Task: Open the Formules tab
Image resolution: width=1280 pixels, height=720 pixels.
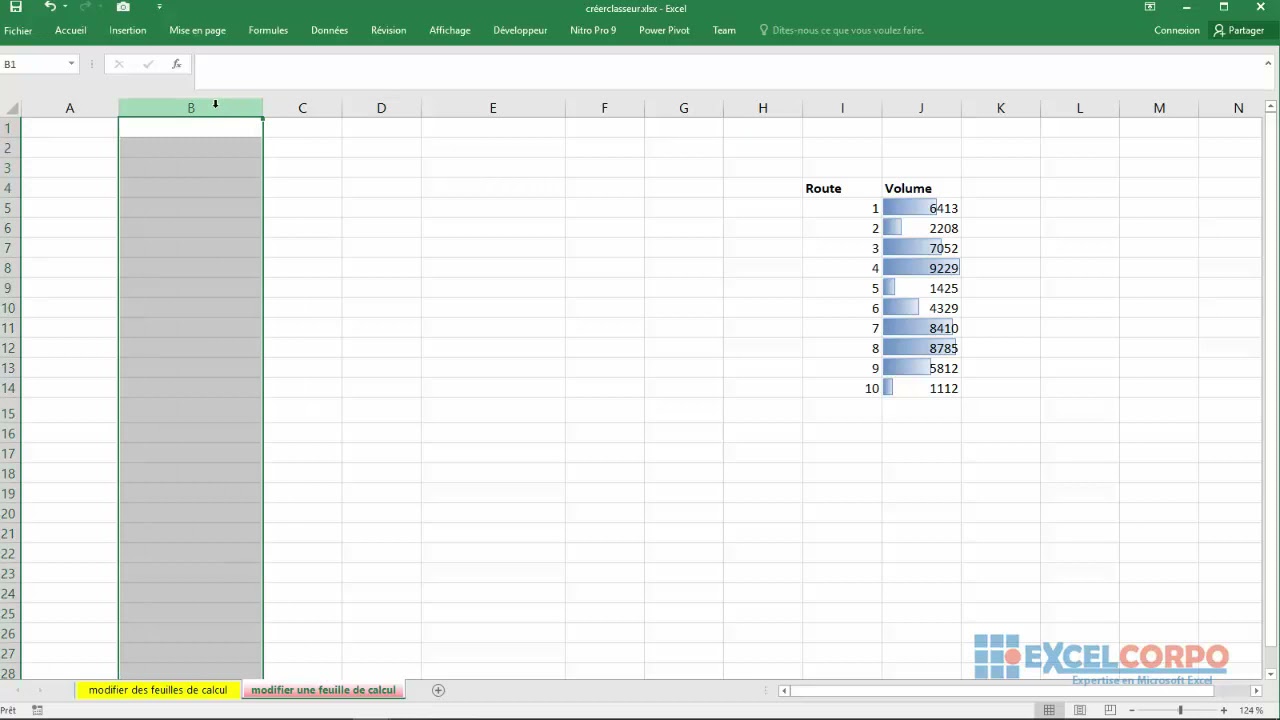Action: [268, 30]
